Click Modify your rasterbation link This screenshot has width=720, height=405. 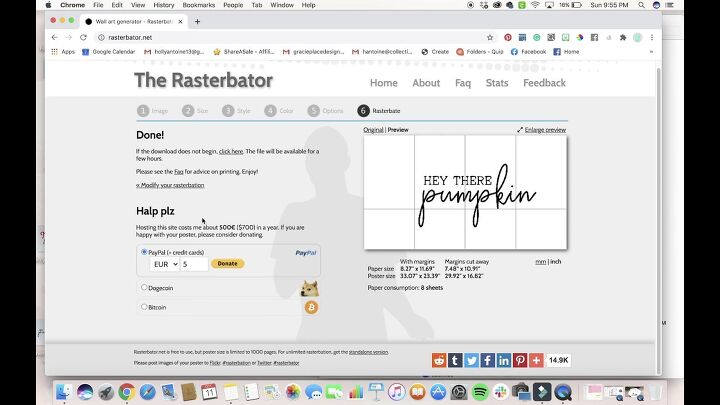point(170,185)
